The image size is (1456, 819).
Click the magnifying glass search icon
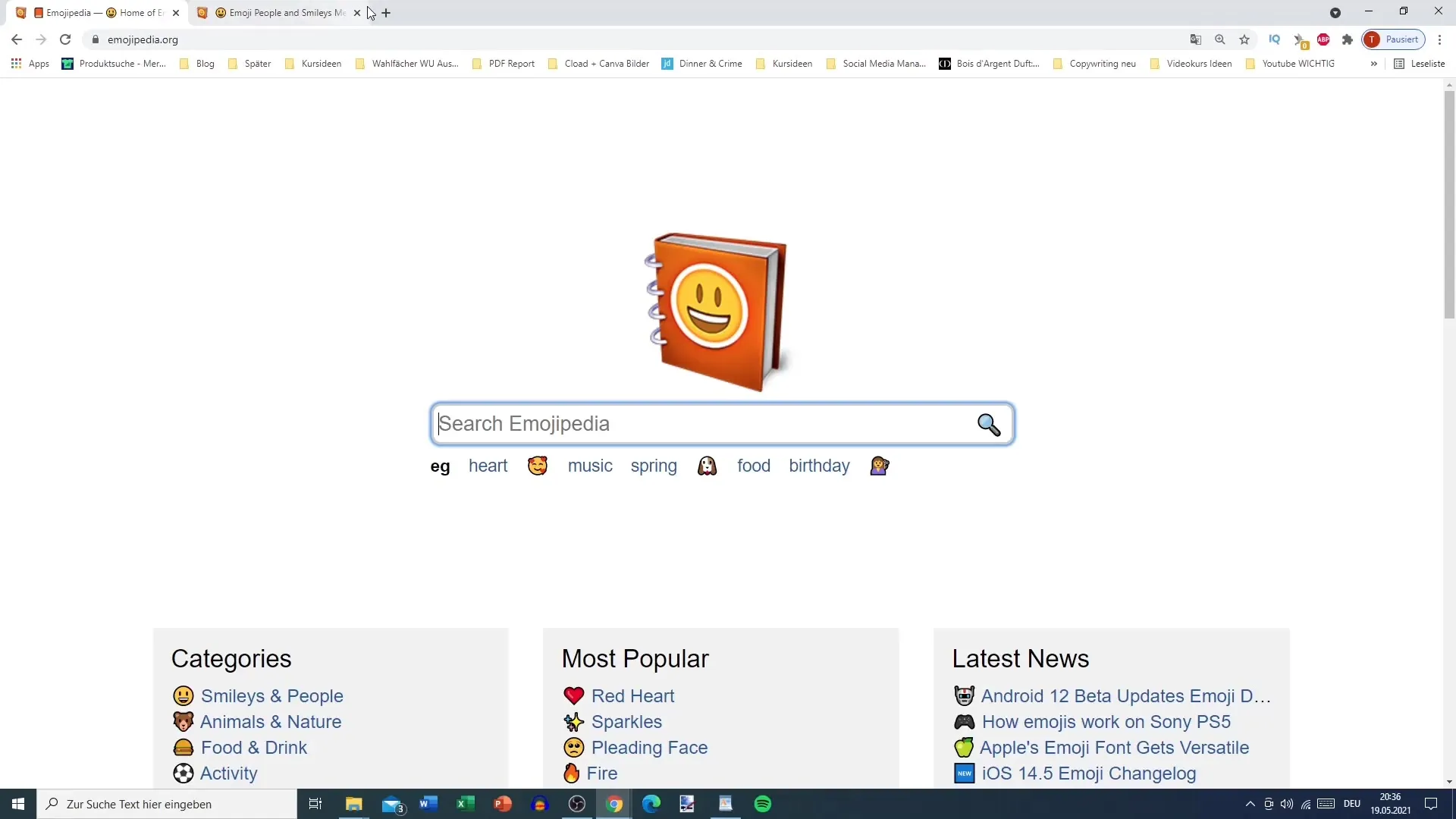pos(989,425)
